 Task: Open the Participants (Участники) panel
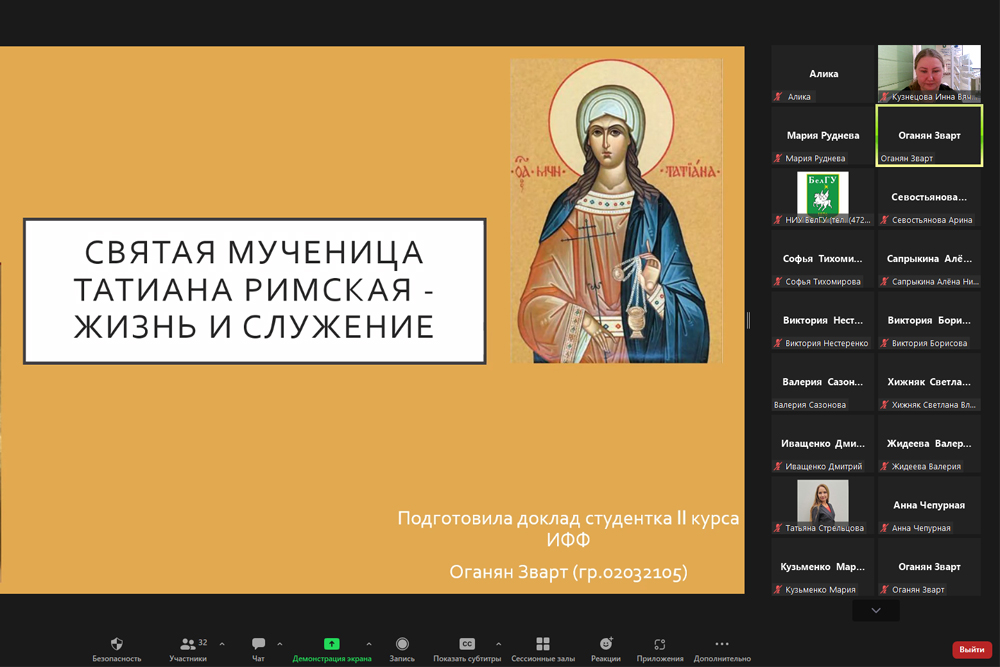pyautogui.click(x=188, y=645)
